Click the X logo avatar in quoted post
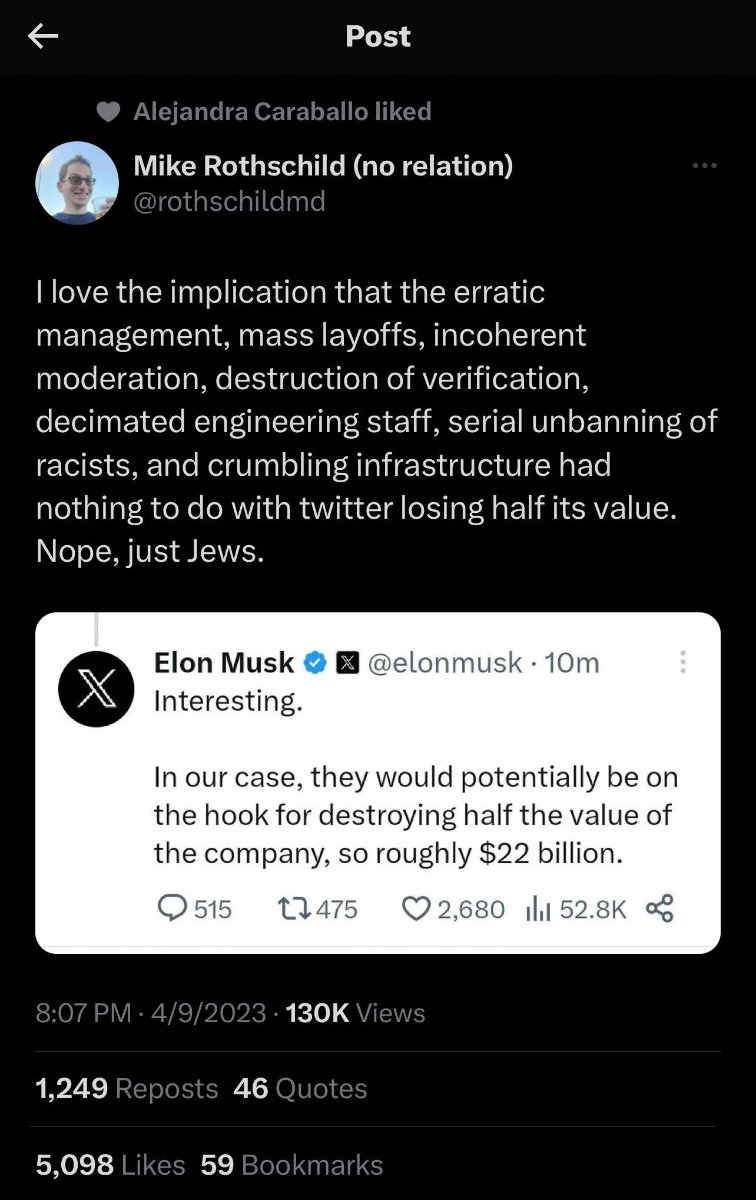Screen dimensions: 756x1200 click(x=96, y=688)
